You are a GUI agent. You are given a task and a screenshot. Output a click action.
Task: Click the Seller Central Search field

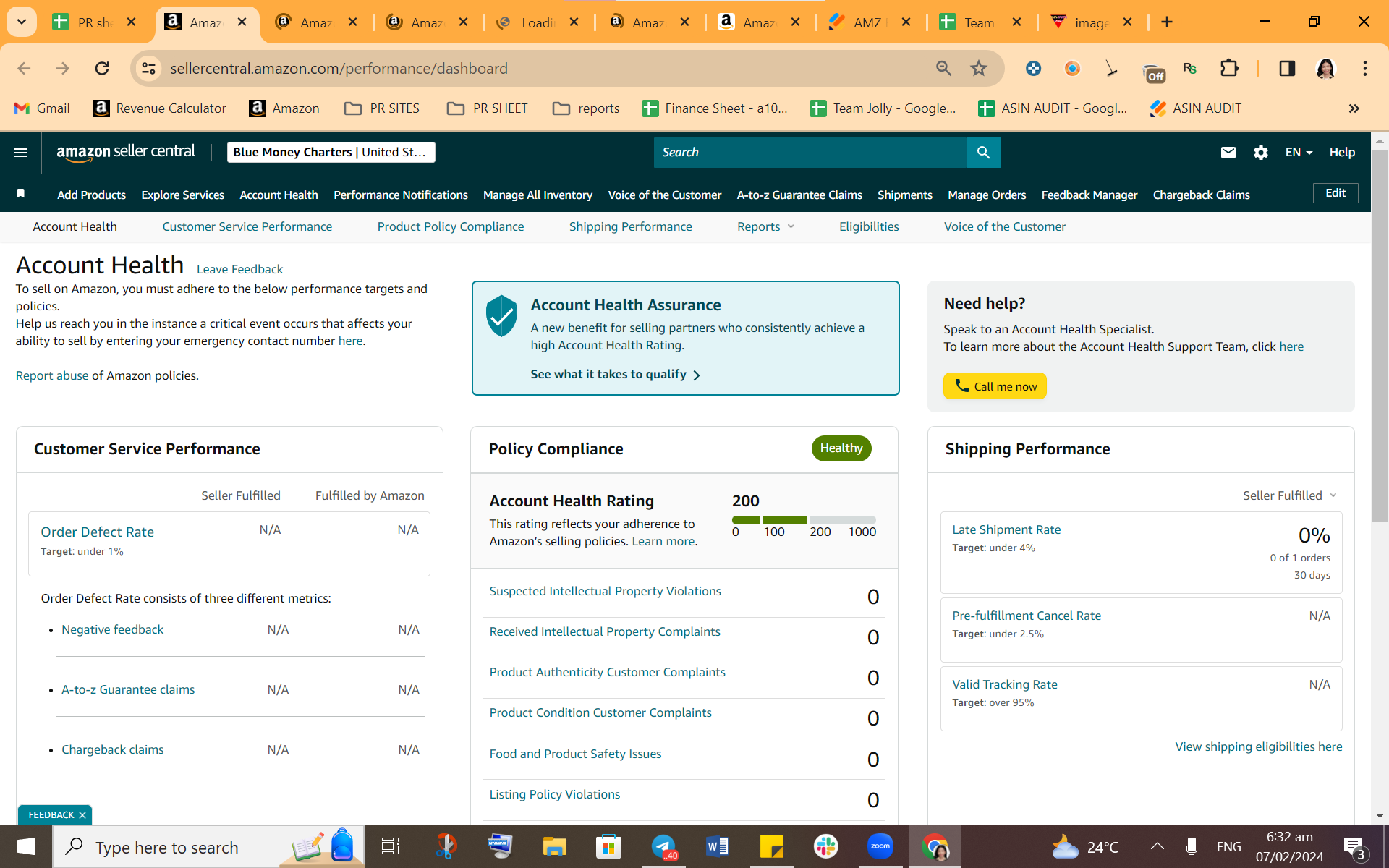point(810,152)
